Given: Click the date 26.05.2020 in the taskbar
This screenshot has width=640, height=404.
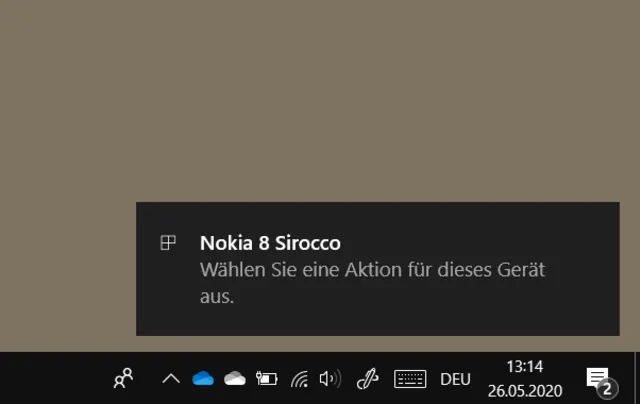Looking at the screenshot, I should [x=525, y=389].
